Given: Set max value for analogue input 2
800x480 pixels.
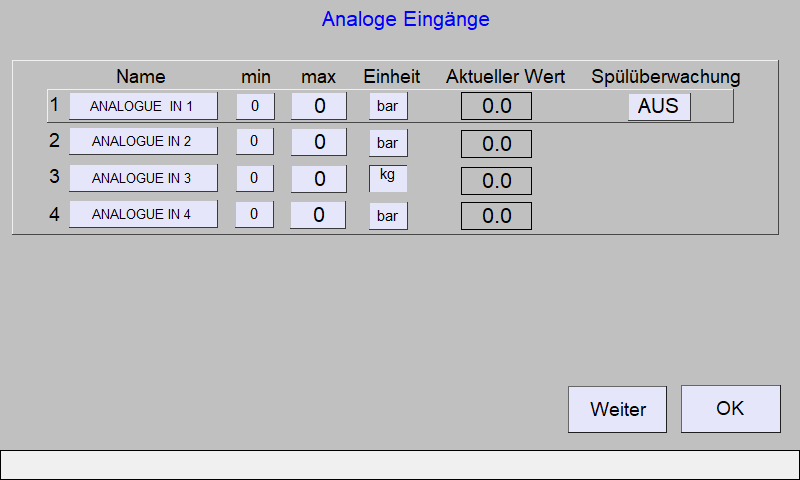Looking at the screenshot, I should (x=319, y=142).
